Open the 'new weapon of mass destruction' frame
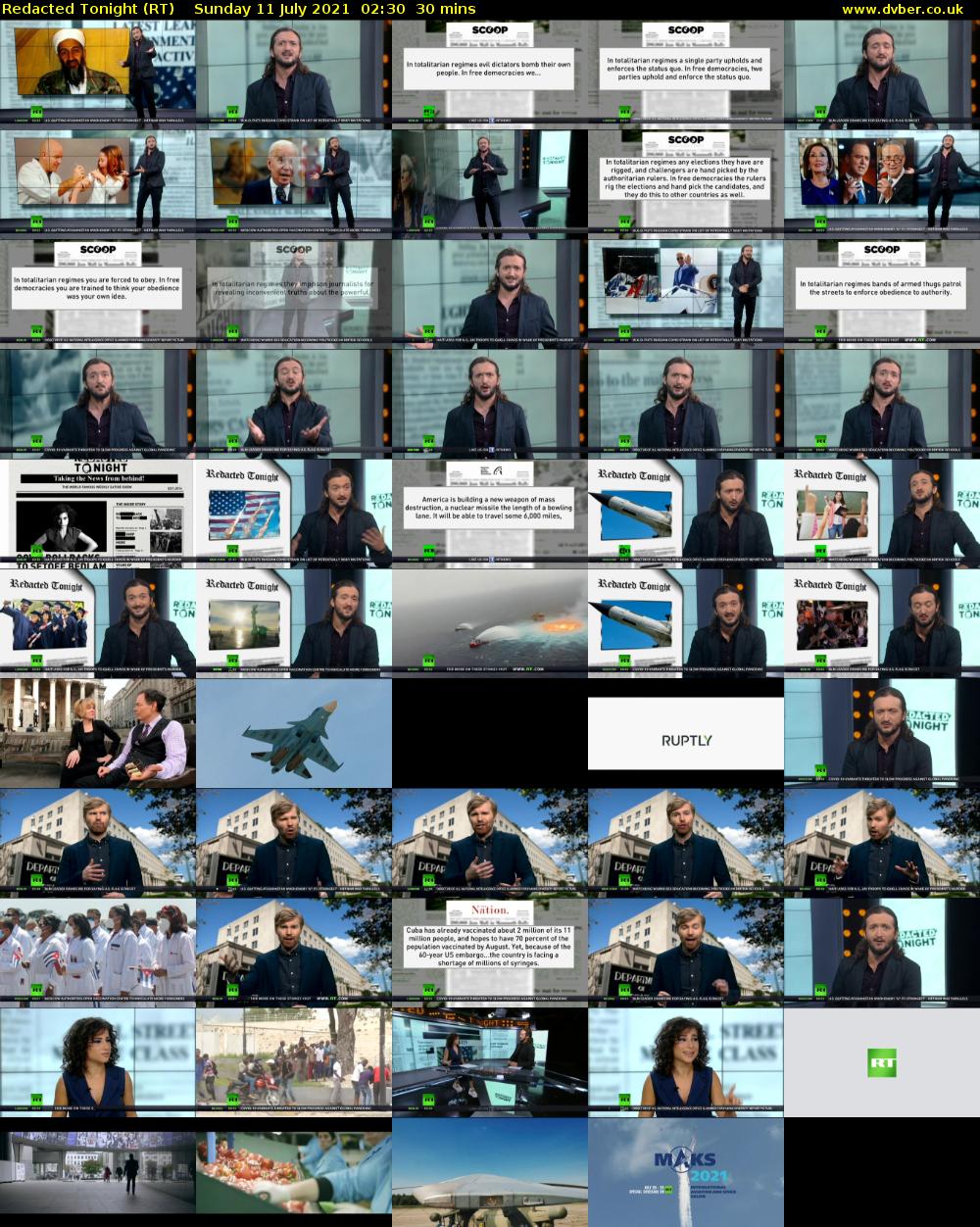The height and width of the screenshot is (1227, 980). 490,514
